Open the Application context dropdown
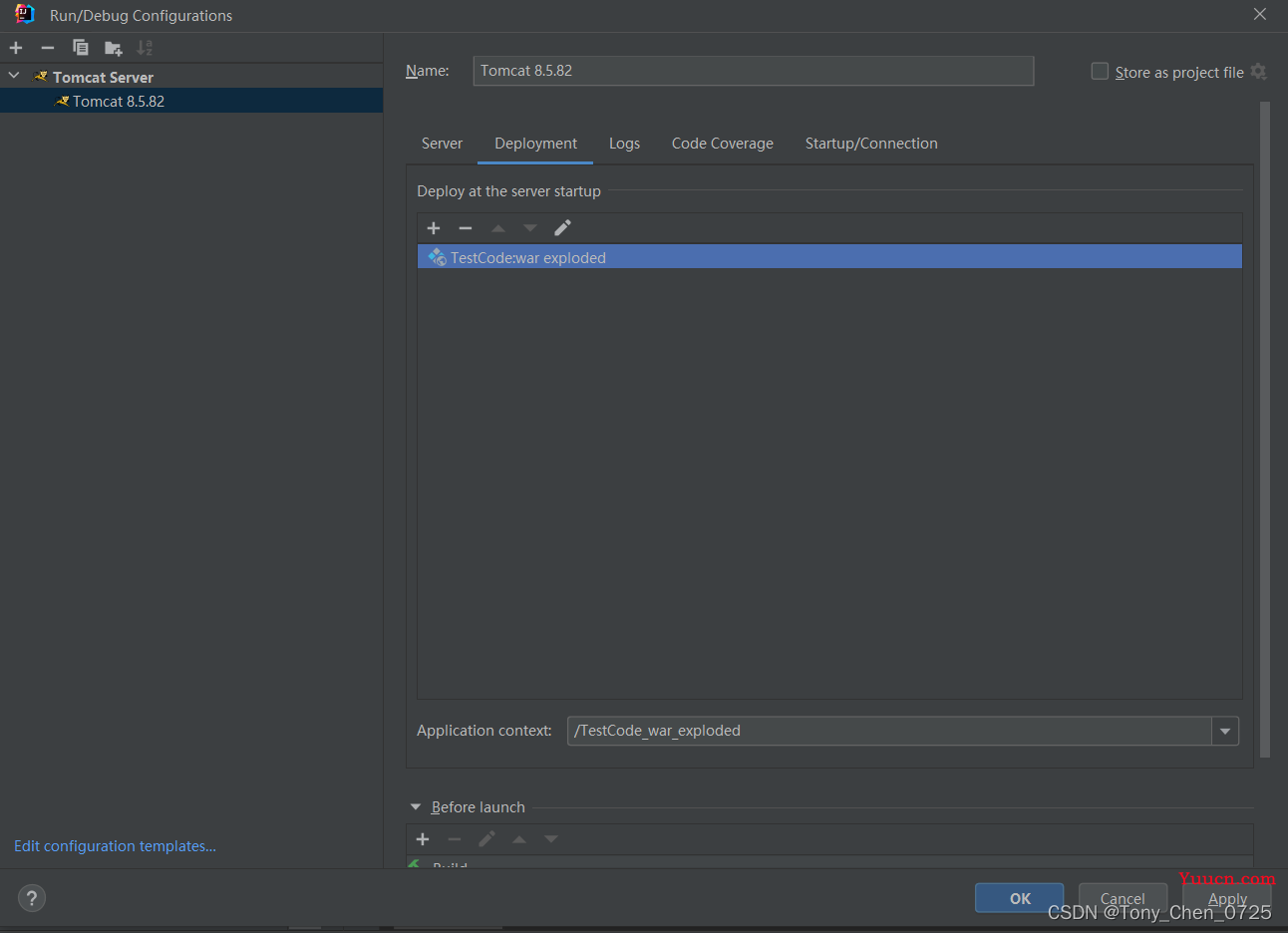The width and height of the screenshot is (1288, 933). pyautogui.click(x=1225, y=731)
